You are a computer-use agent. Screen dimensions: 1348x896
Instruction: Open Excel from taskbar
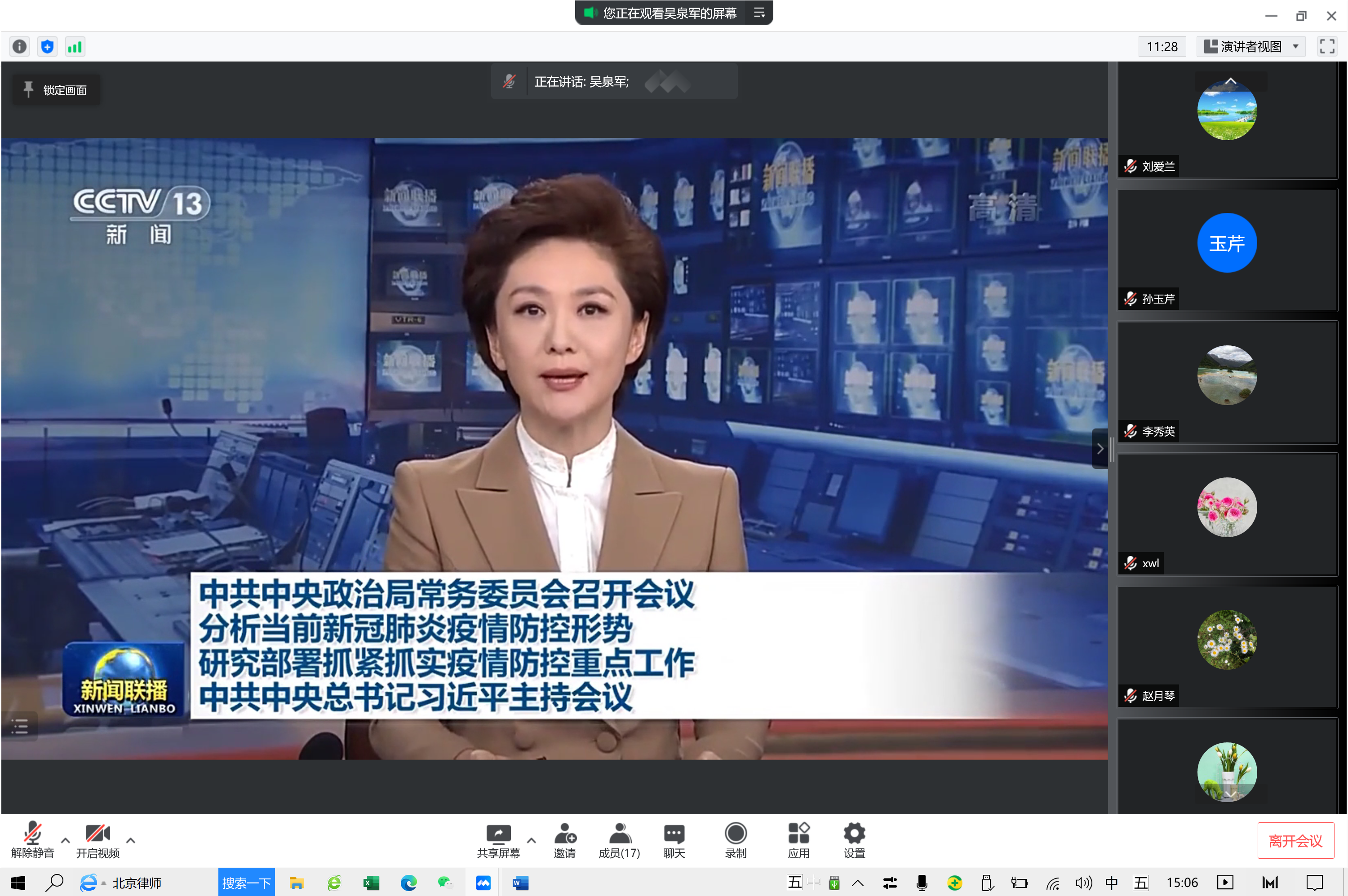(x=371, y=883)
